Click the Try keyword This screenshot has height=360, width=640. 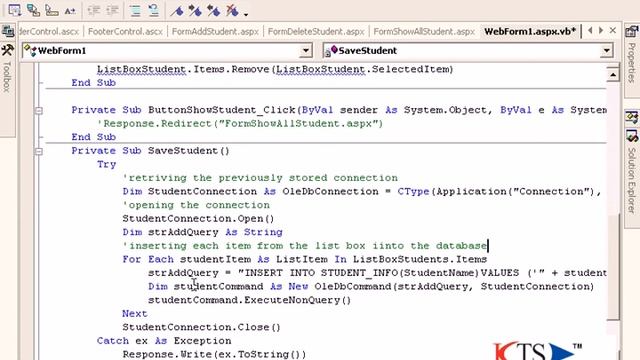pos(107,164)
